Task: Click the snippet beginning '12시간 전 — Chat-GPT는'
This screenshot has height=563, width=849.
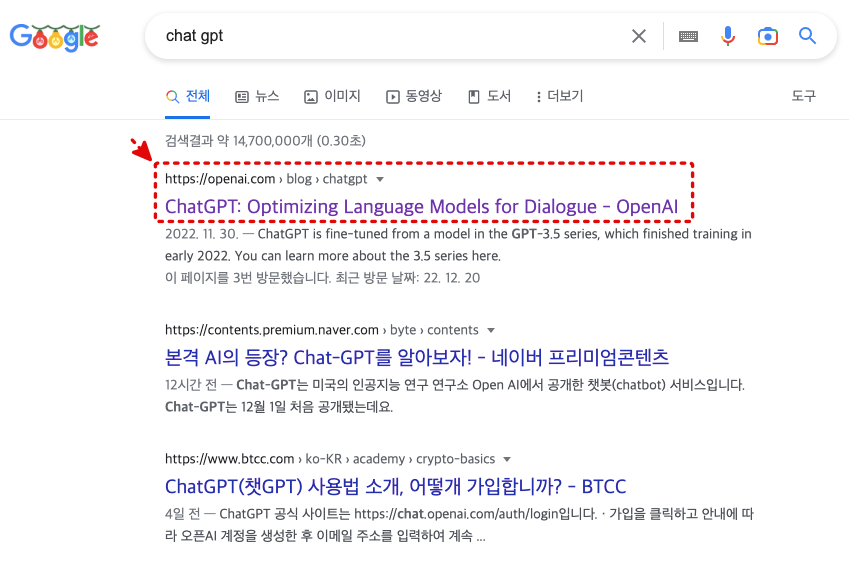Action: tap(455, 396)
